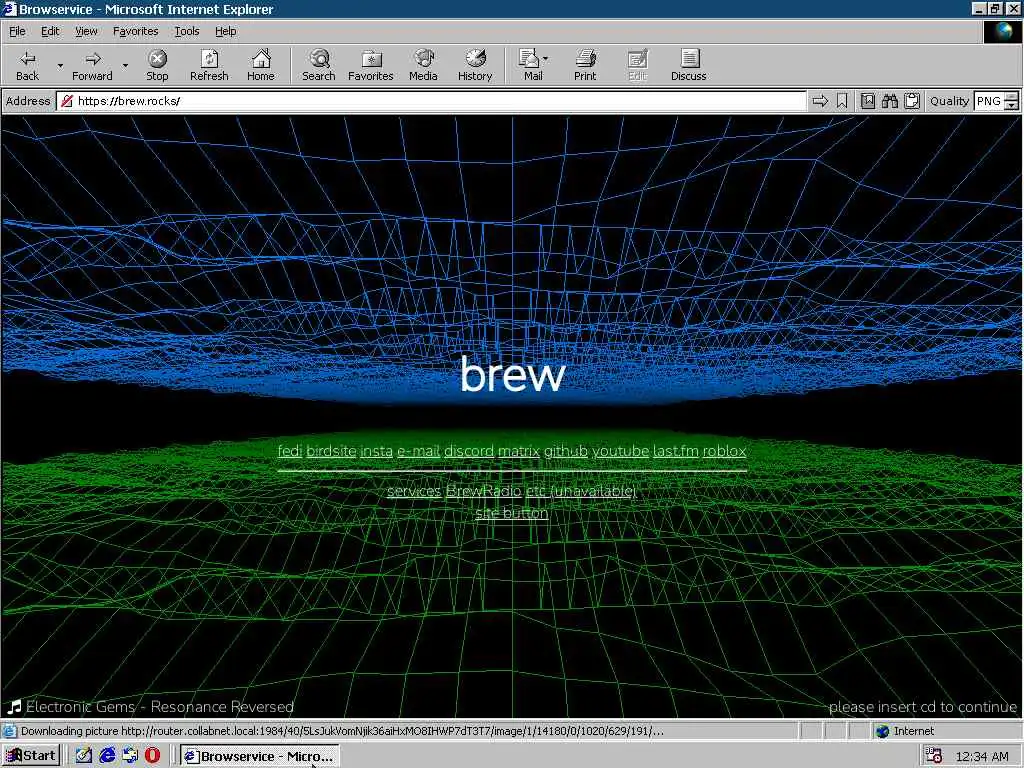Click the tray icon beside the clock
The width and height of the screenshot is (1024, 768).
coord(934,756)
